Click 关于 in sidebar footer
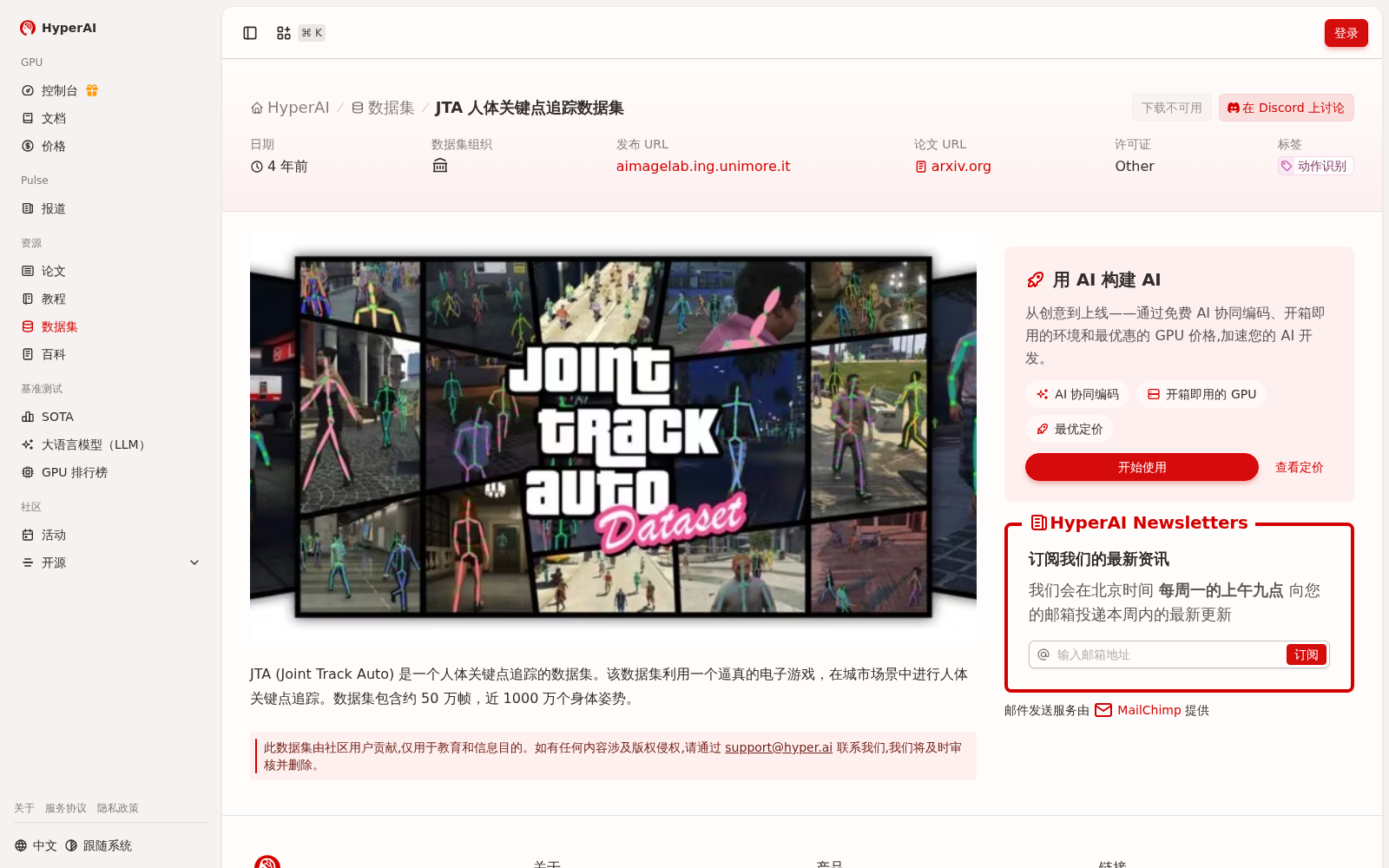 pyautogui.click(x=24, y=808)
